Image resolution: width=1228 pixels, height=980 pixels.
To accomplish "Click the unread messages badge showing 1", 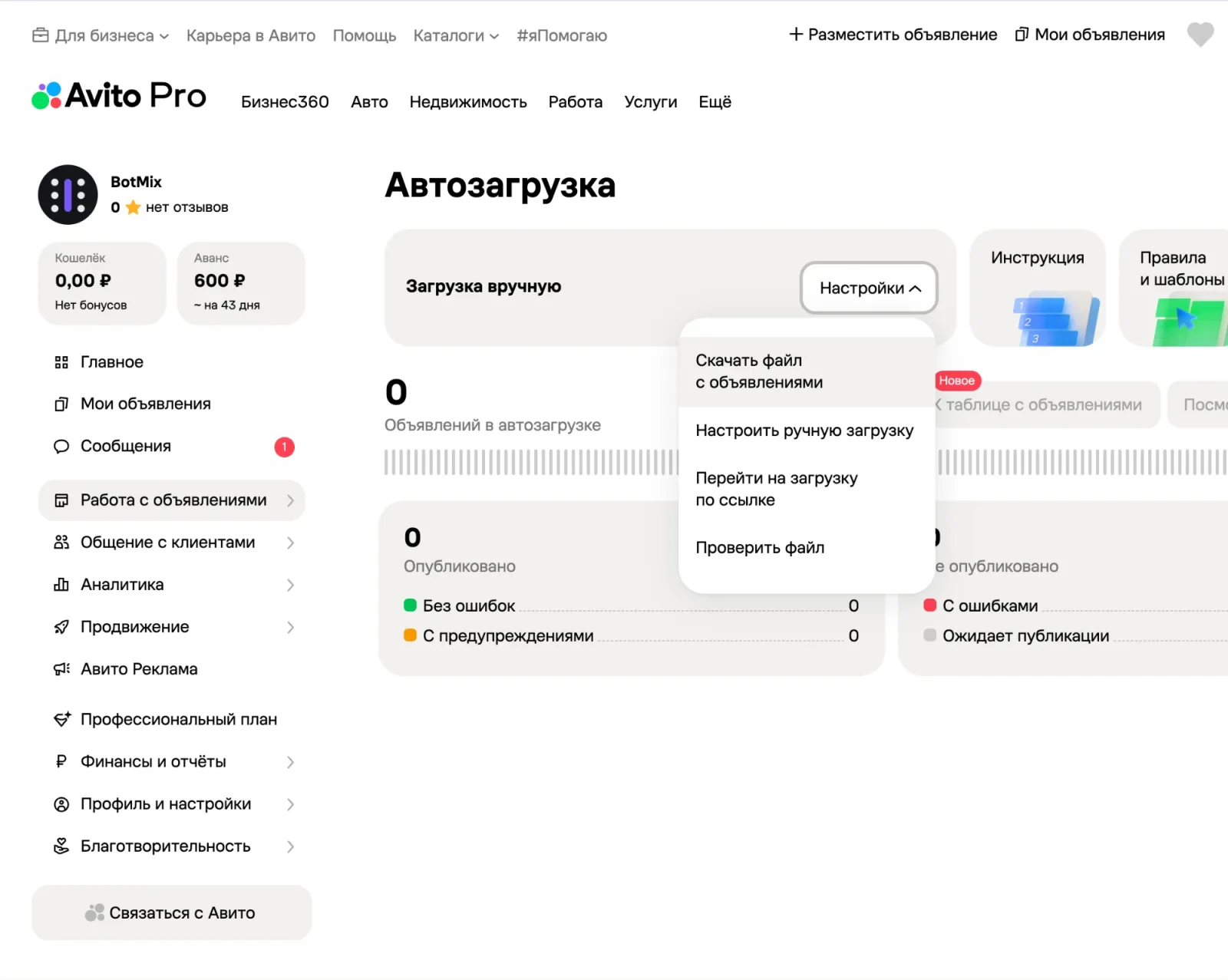I will (x=285, y=447).
